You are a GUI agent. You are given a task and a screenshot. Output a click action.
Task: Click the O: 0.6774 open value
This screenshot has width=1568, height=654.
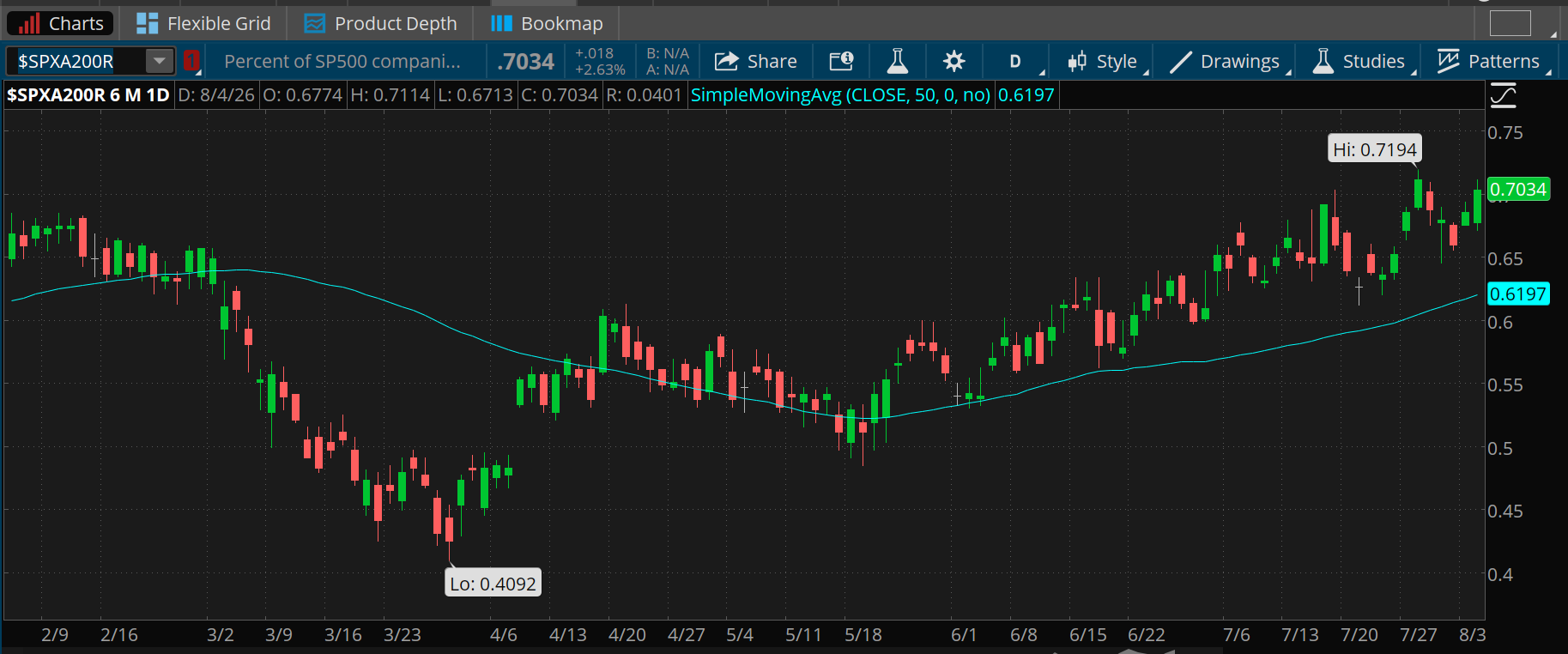tap(302, 95)
